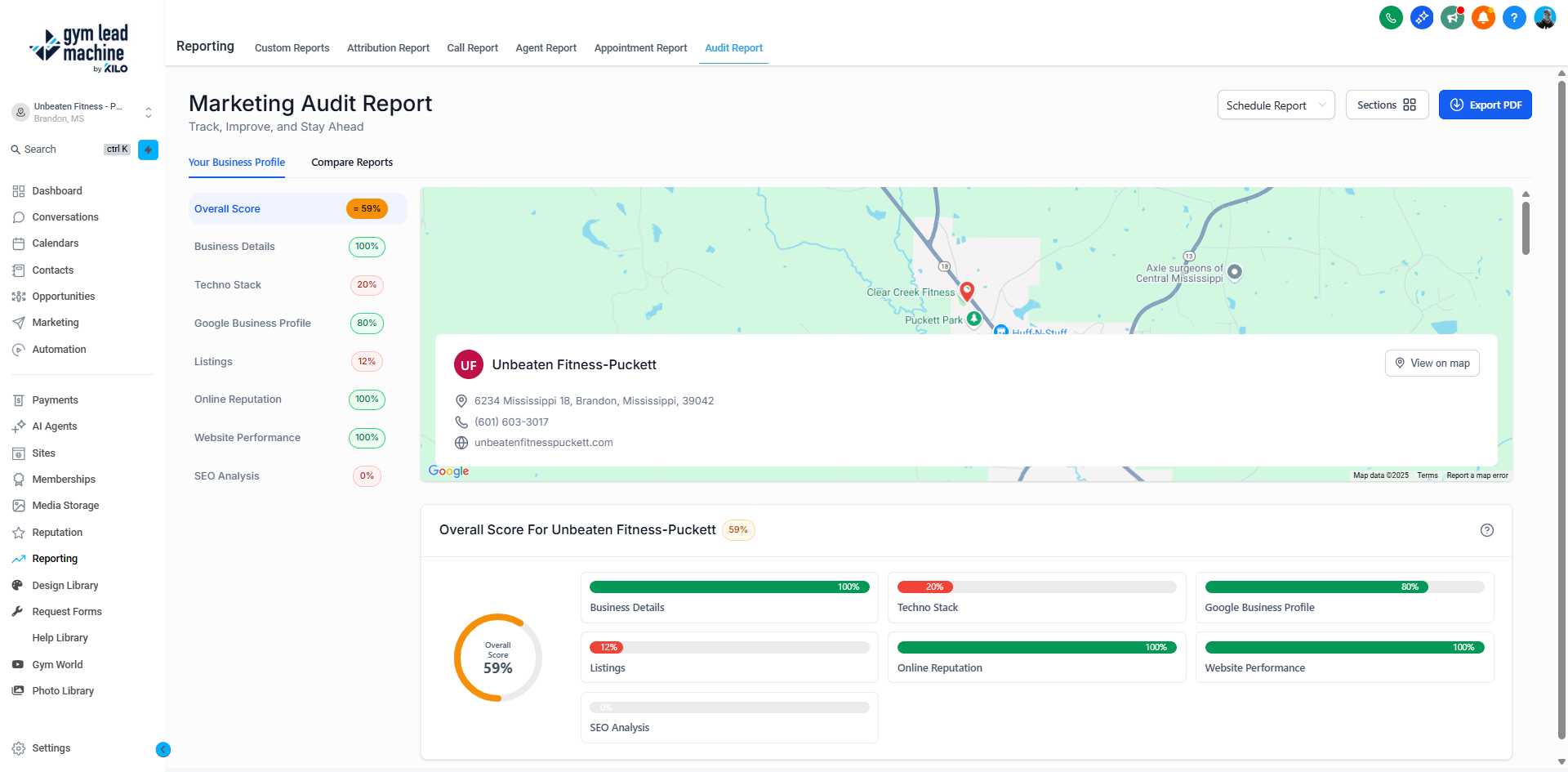This screenshot has height=772, width=1568.
Task: Open the unbeatenfitnesspuckett.com website link
Action: coord(543,443)
